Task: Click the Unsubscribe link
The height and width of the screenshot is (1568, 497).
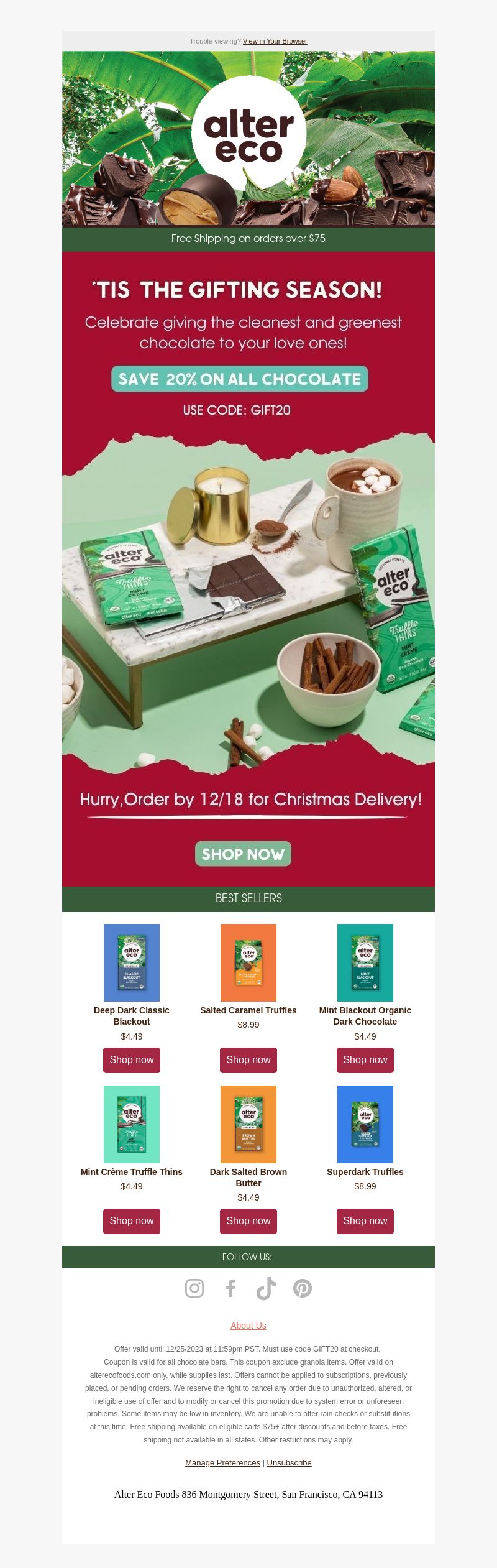Action: click(x=290, y=1462)
